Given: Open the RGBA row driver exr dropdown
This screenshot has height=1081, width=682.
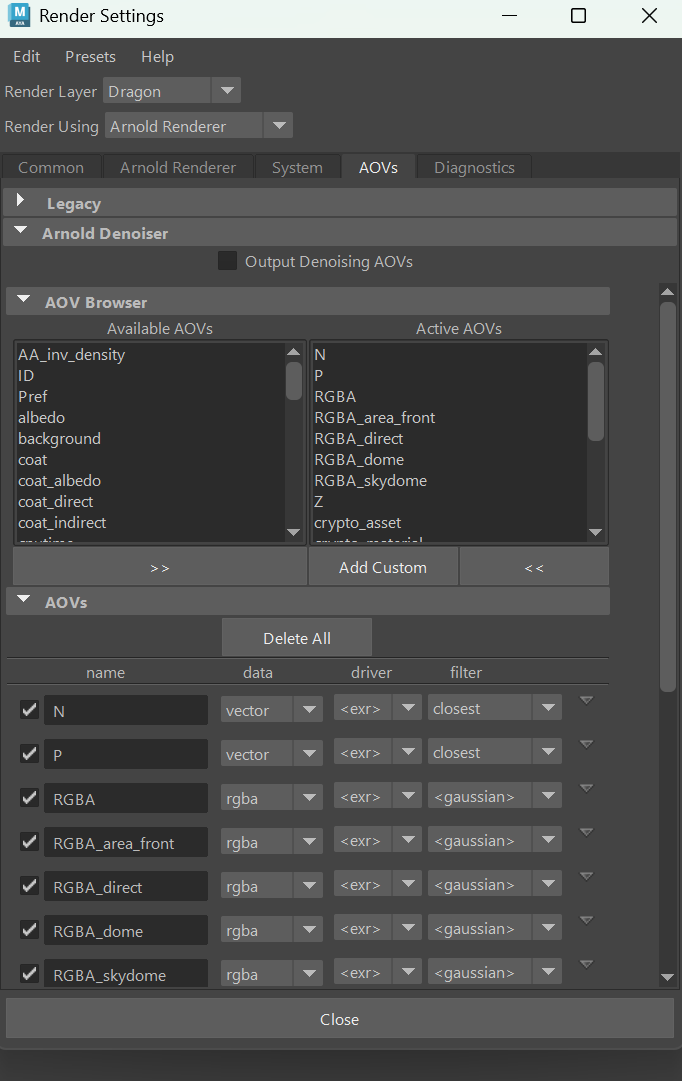Looking at the screenshot, I should (x=378, y=796).
